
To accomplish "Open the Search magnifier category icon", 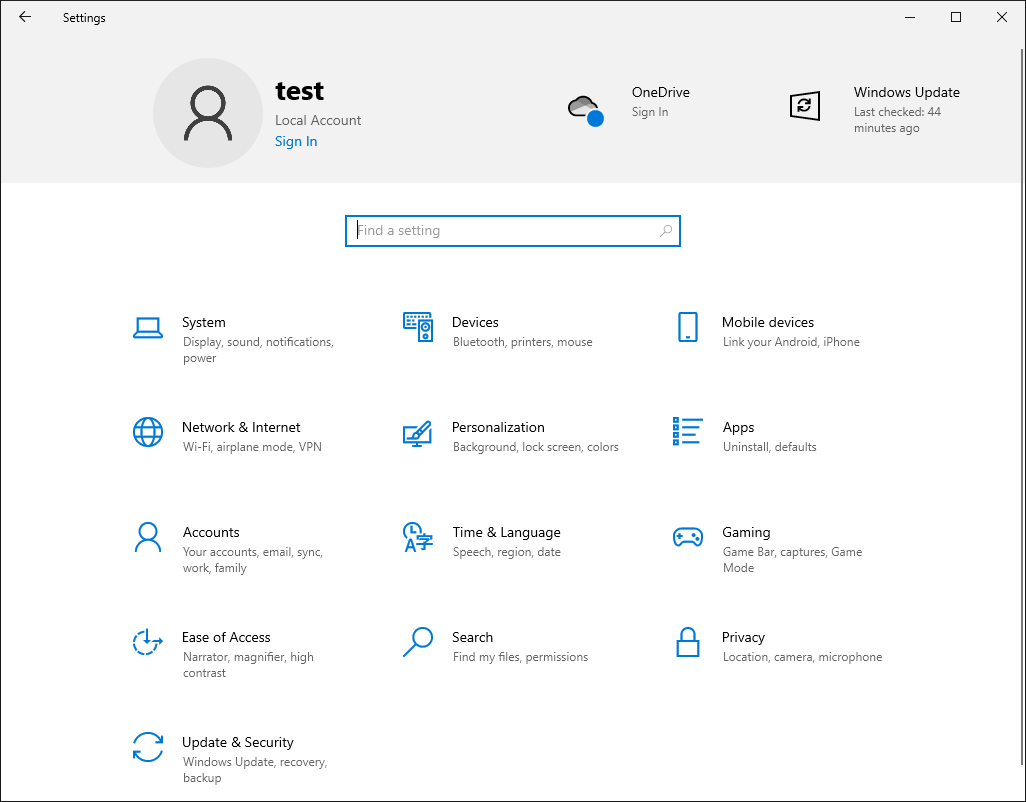I will coord(417,642).
